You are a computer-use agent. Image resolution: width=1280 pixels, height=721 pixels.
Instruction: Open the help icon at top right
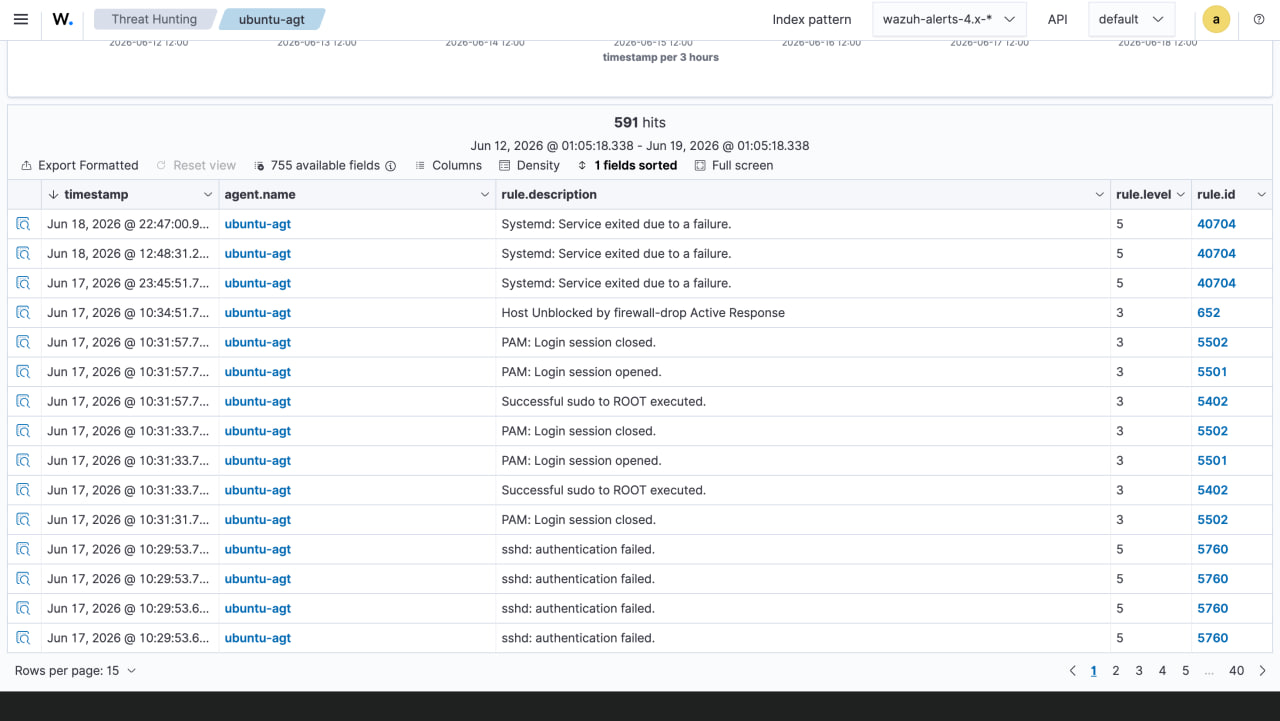click(1259, 19)
